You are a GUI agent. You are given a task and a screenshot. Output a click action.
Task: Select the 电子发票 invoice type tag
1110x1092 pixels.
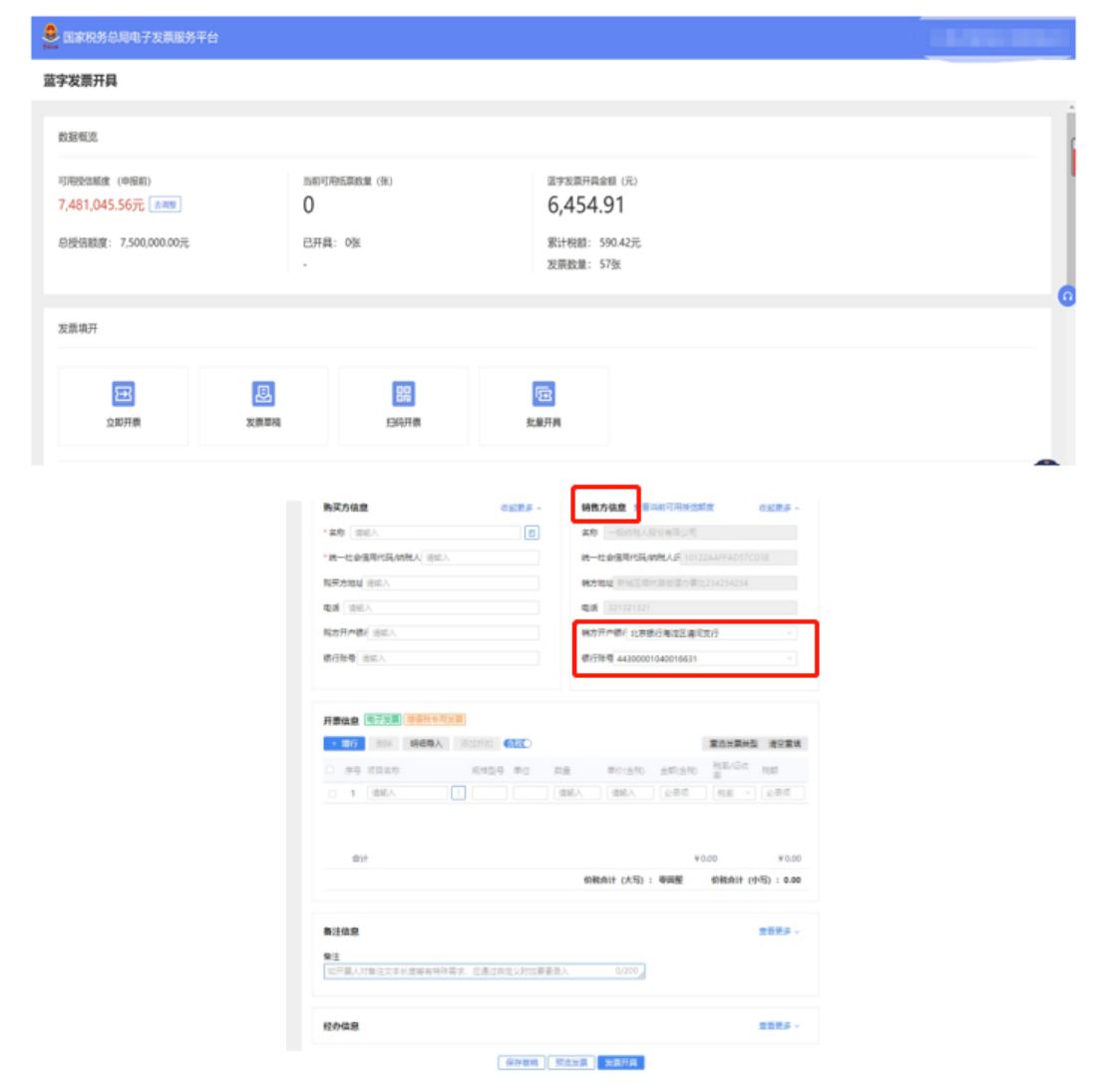coord(383,719)
